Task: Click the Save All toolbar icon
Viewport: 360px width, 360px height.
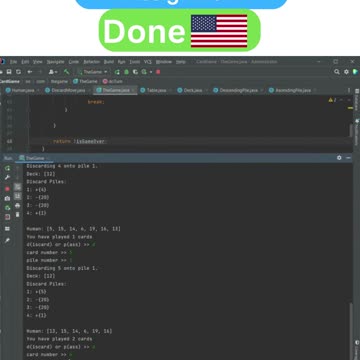Action: click(9, 72)
